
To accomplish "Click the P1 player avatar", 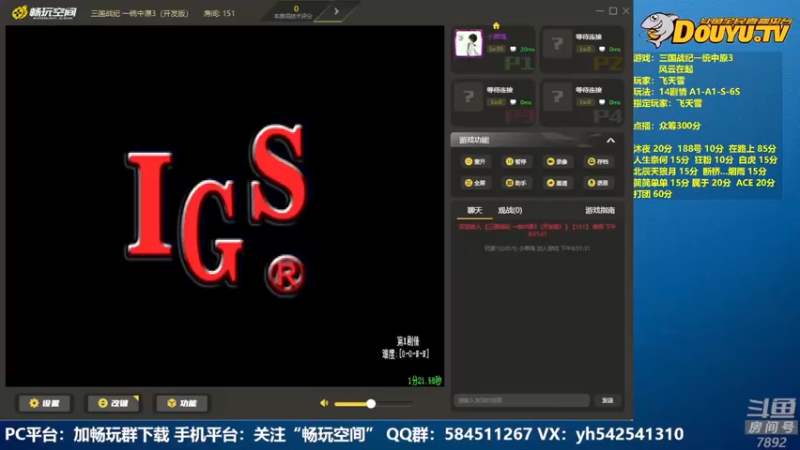I will pos(468,43).
